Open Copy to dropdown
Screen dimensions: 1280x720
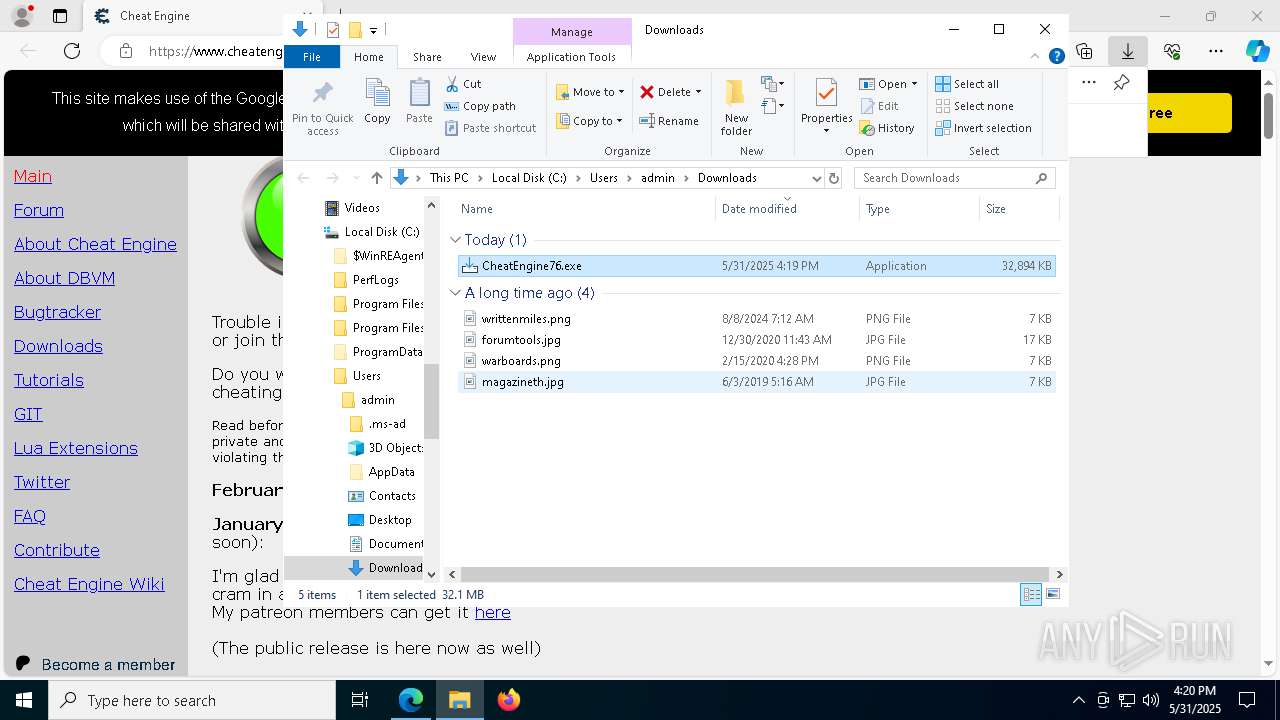(590, 121)
